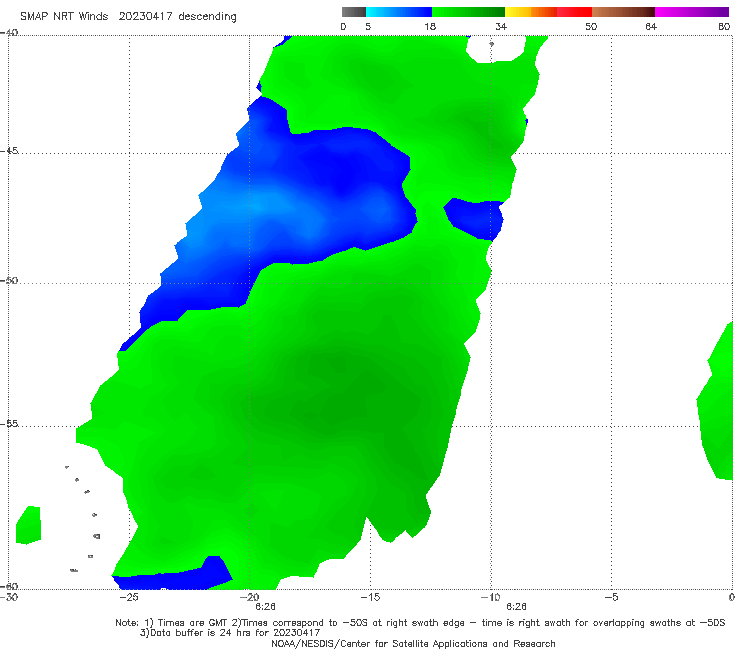The image size is (740, 650).
Task: Click the gray segment of the wind colorbar
Action: (353, 12)
